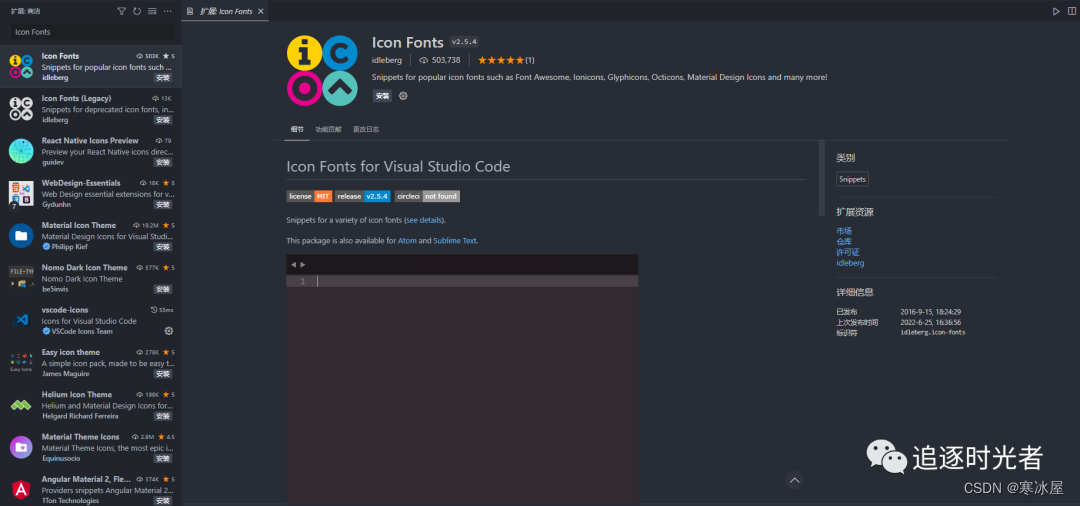Clear extensions search results icon
1080x506 pixels.
[152, 11]
